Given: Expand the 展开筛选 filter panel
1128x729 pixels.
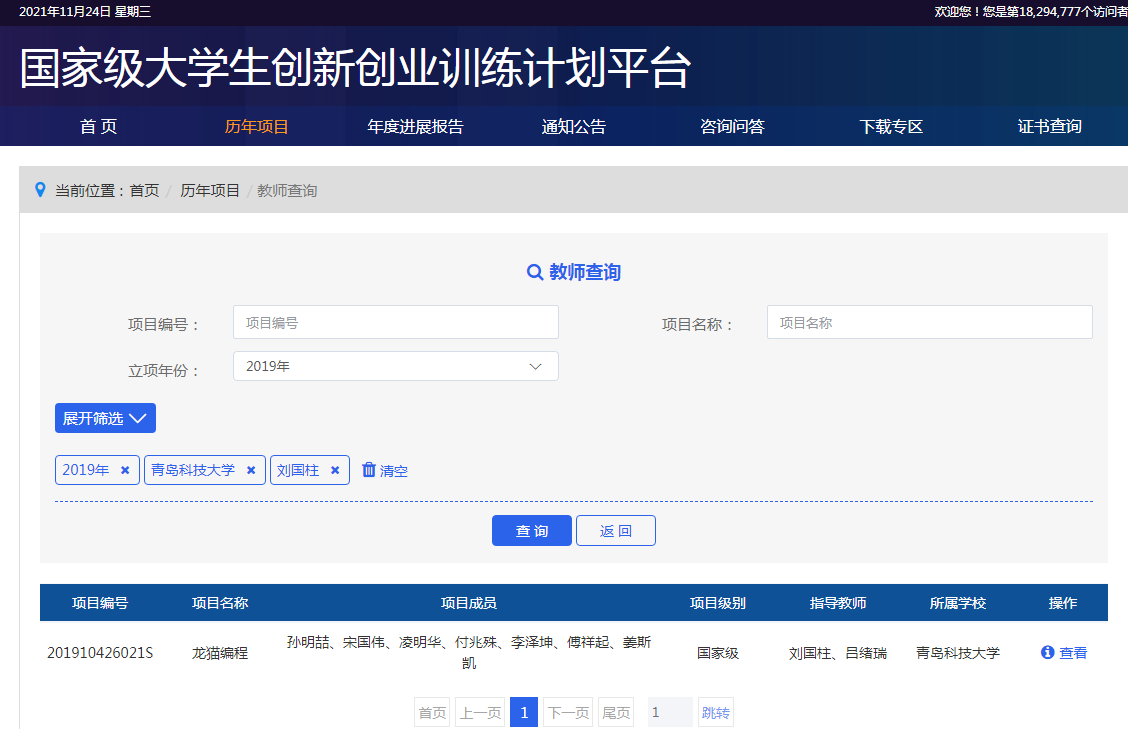Looking at the screenshot, I should 105,418.
